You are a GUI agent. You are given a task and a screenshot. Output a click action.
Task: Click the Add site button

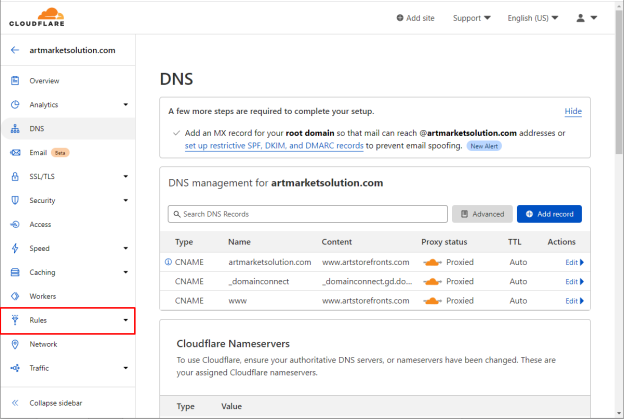pos(415,18)
